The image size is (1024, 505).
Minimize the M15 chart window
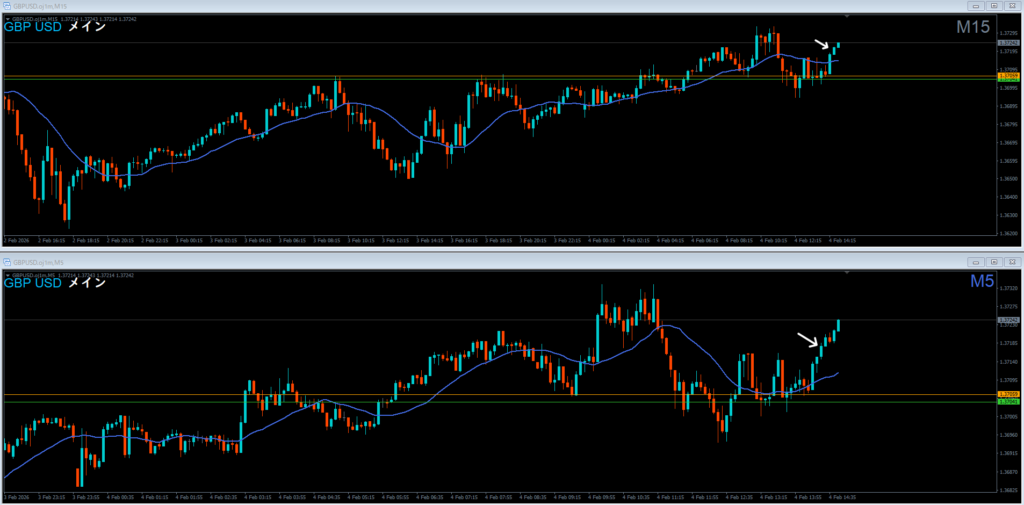click(977, 6)
